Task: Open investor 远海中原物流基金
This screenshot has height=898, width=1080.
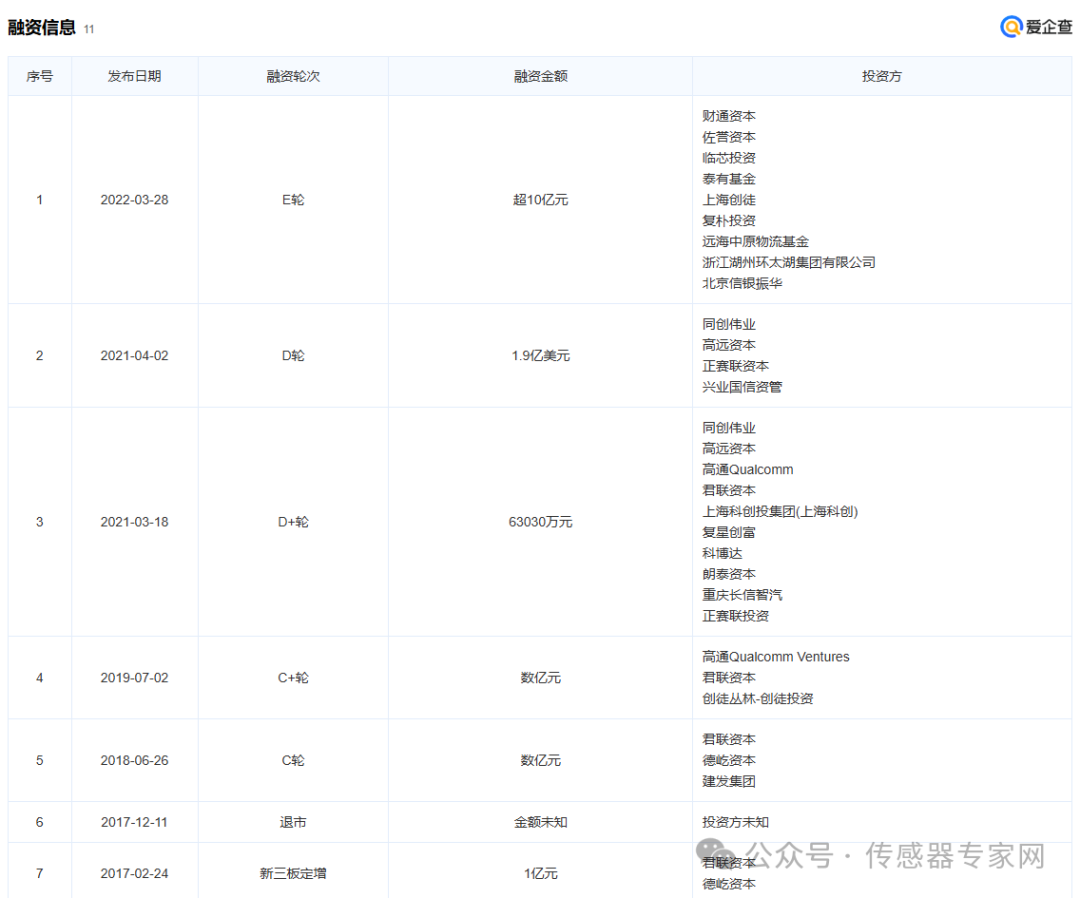Action: coord(756,242)
